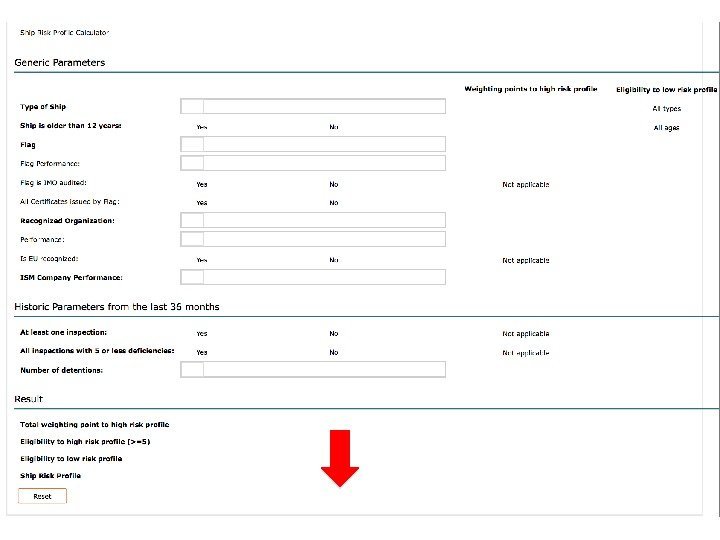The width and height of the screenshot is (720, 540).
Task: Select Yes for Is EU recognized
Action: click(202, 260)
